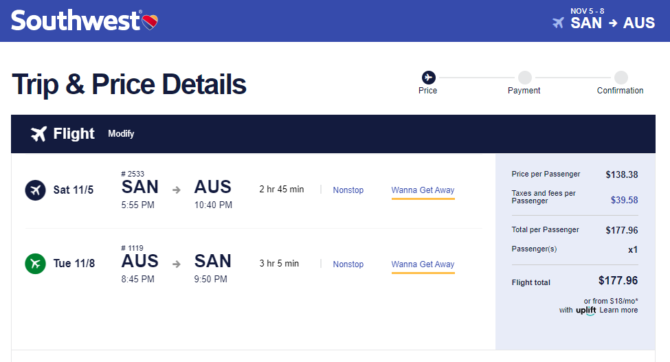Click the Southwest heart logo icon
The image size is (670, 362).
tap(150, 22)
